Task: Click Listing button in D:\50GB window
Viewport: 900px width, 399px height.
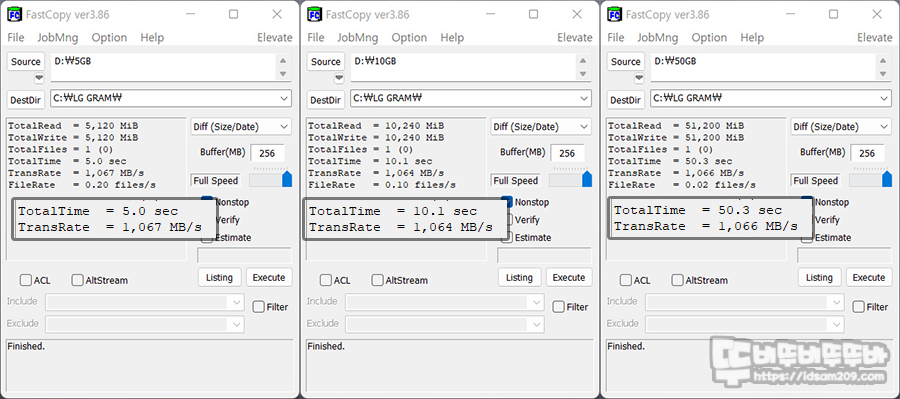Action: tap(819, 277)
